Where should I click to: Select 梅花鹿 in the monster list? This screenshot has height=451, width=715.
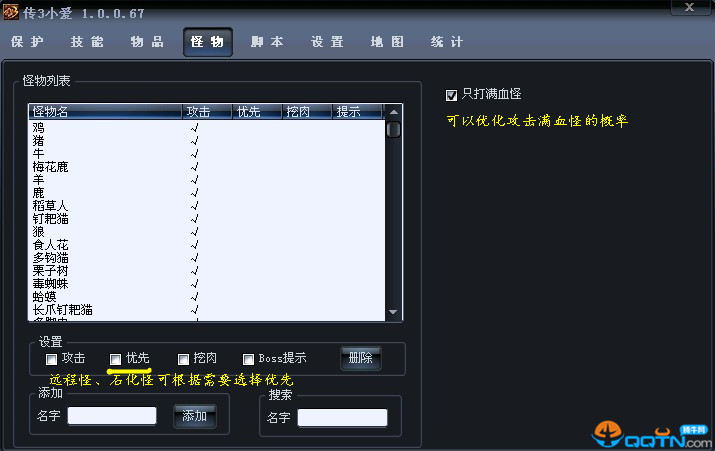point(51,167)
